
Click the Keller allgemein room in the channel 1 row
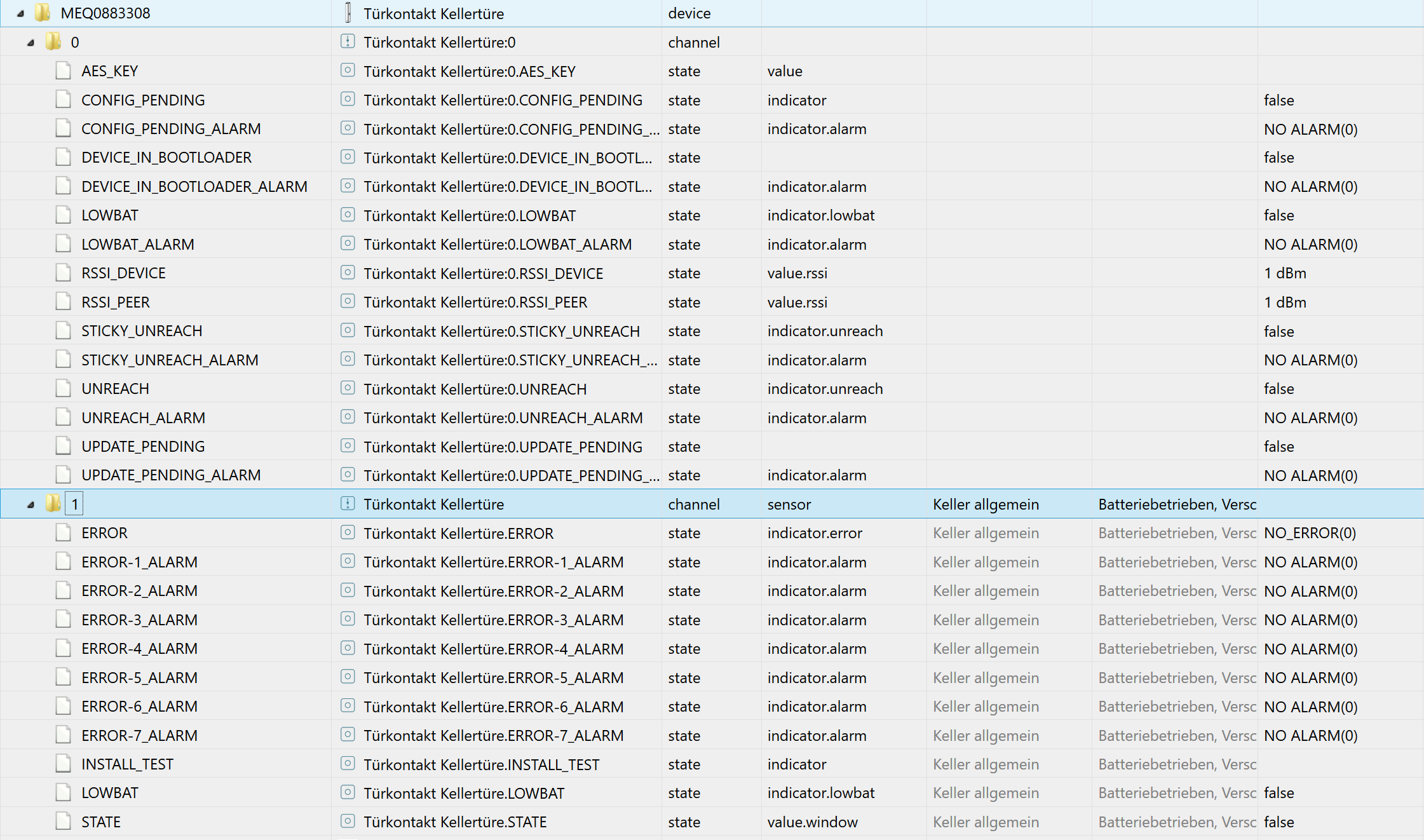[986, 504]
